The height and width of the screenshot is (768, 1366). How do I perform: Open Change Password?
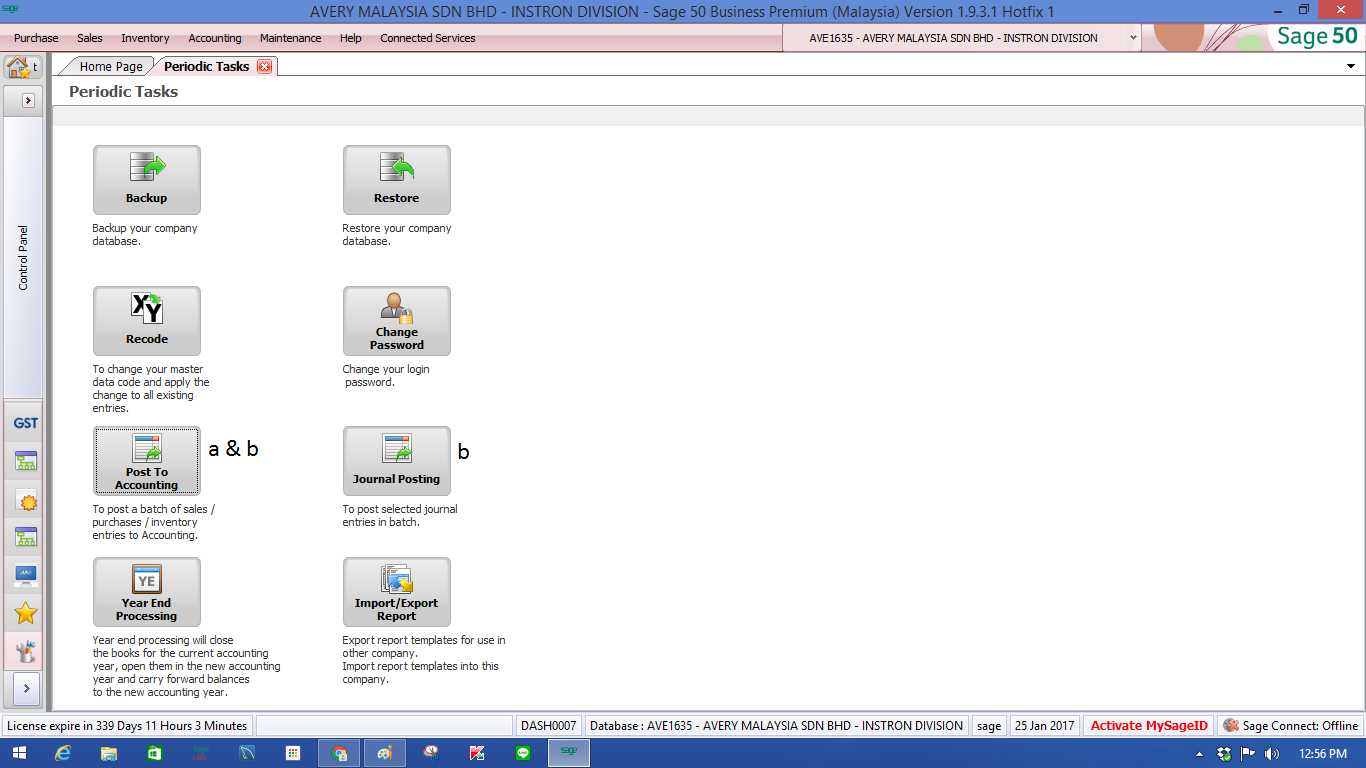click(397, 321)
